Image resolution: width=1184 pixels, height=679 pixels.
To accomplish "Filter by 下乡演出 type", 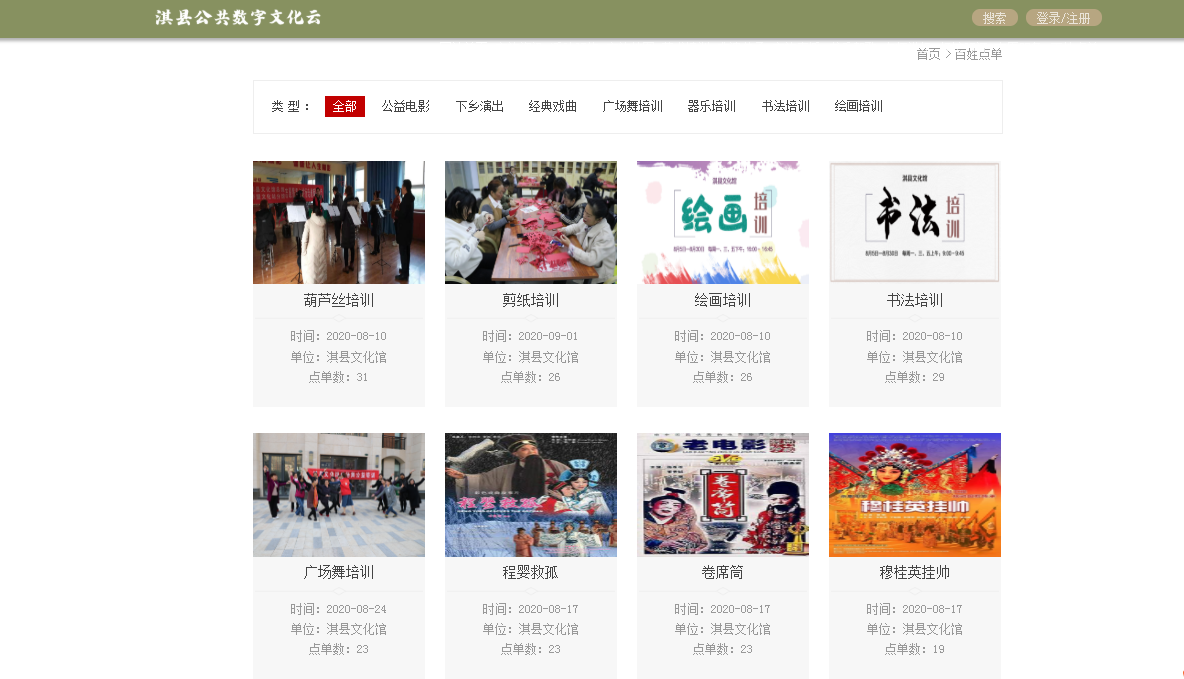I will click(479, 106).
